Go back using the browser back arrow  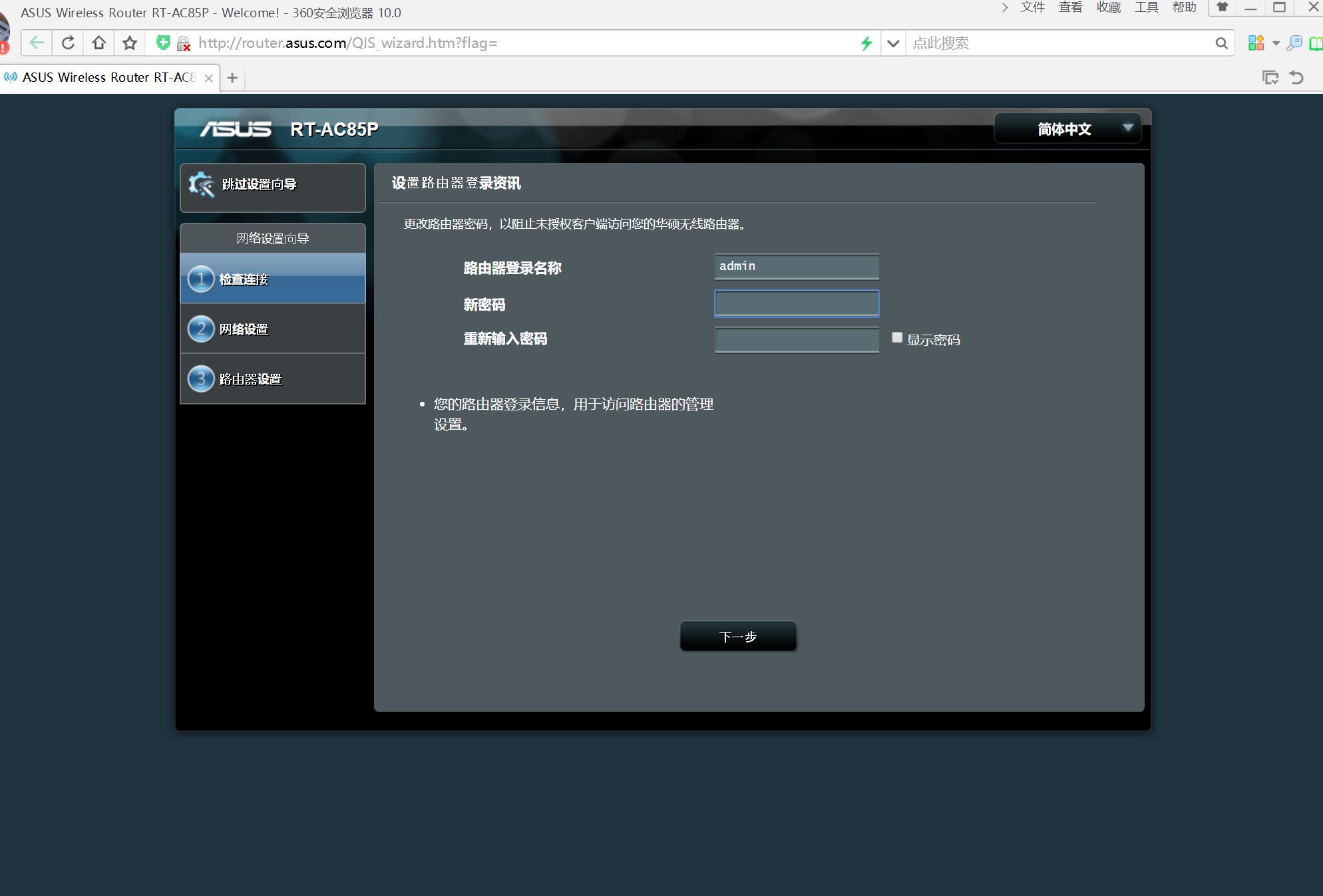[37, 43]
